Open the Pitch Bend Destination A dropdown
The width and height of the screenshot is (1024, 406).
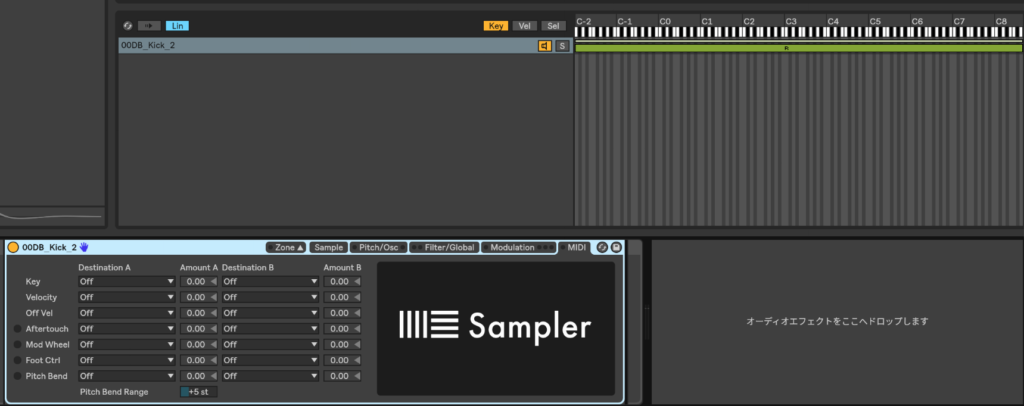click(x=127, y=375)
